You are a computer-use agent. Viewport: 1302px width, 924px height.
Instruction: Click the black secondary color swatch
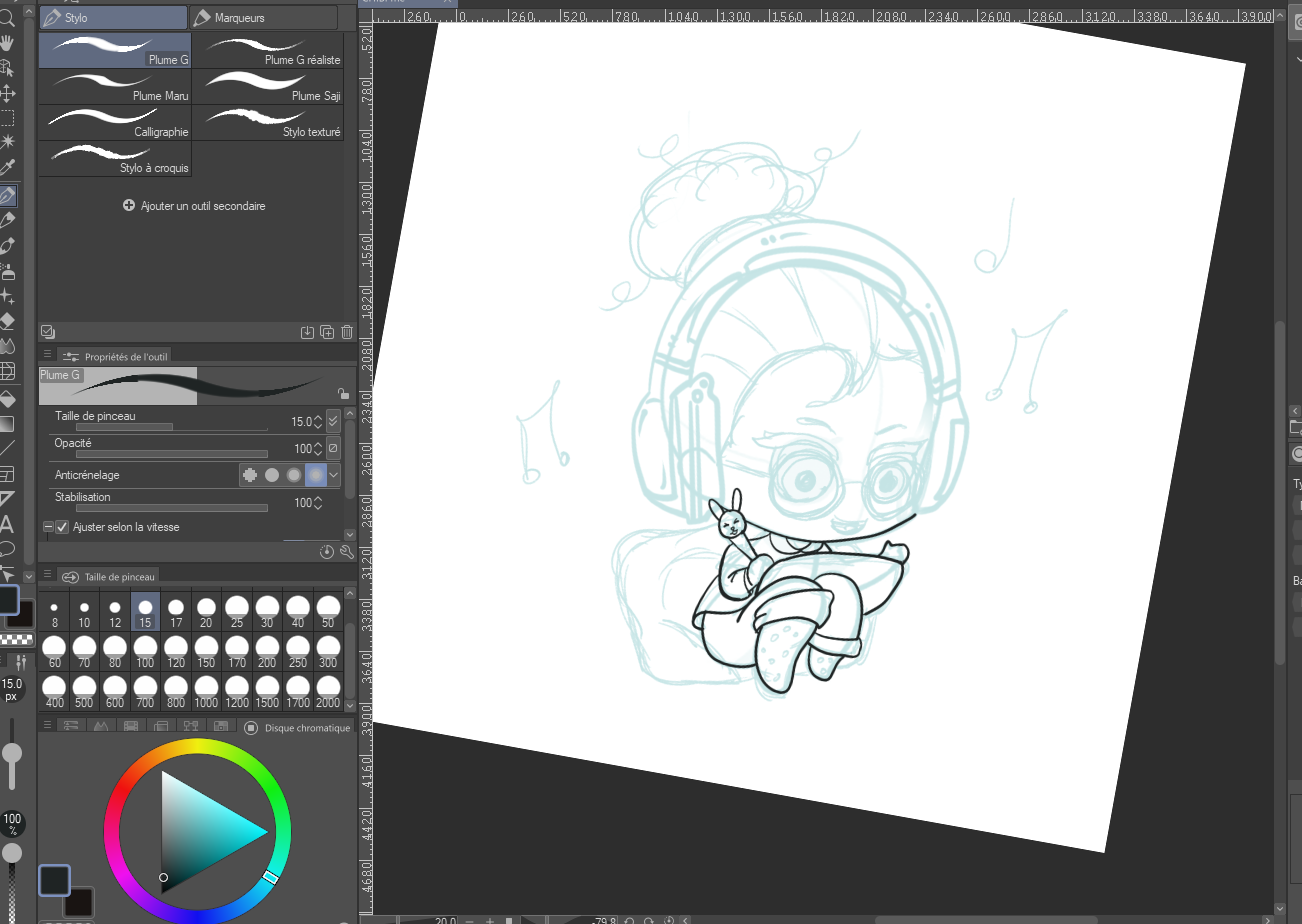78,902
